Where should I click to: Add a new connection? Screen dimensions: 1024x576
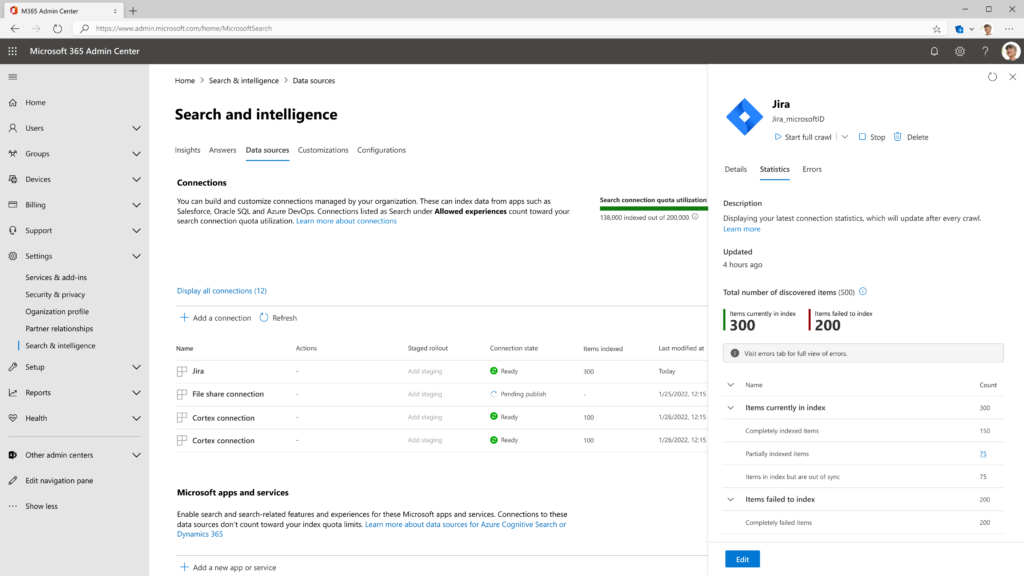click(x=218, y=317)
